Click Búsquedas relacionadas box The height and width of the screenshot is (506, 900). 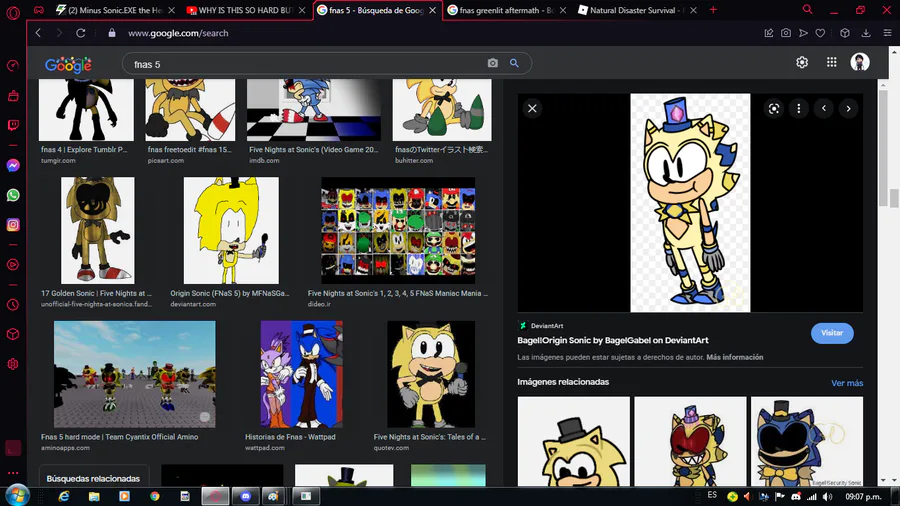(94, 478)
